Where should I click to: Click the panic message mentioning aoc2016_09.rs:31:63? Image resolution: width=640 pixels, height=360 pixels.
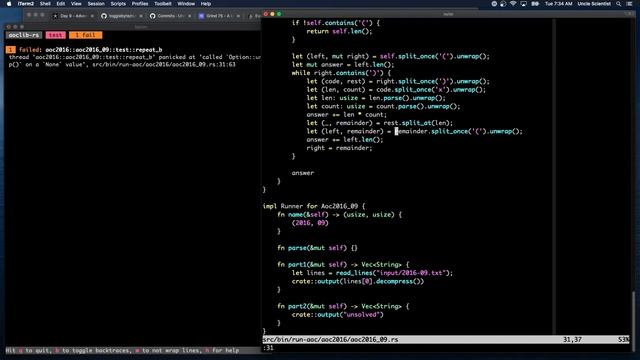(134, 61)
